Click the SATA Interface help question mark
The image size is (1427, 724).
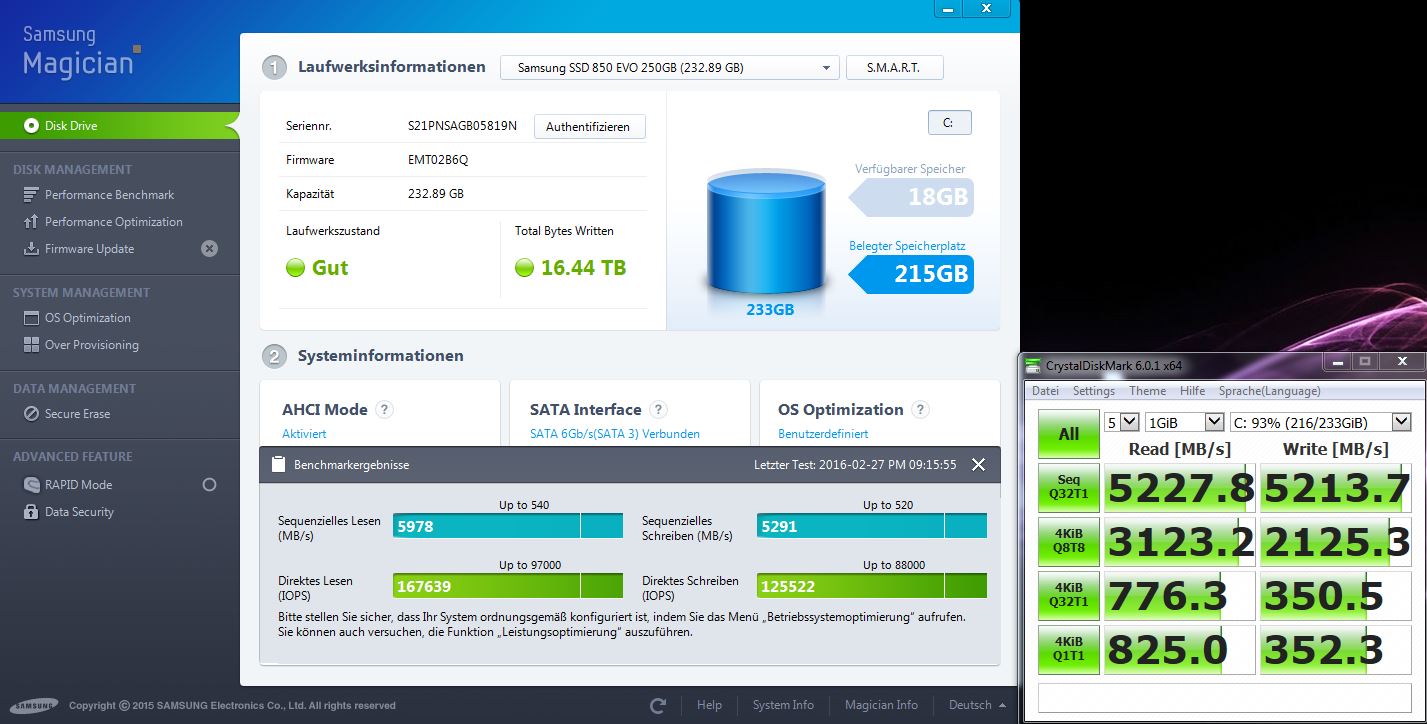658,409
